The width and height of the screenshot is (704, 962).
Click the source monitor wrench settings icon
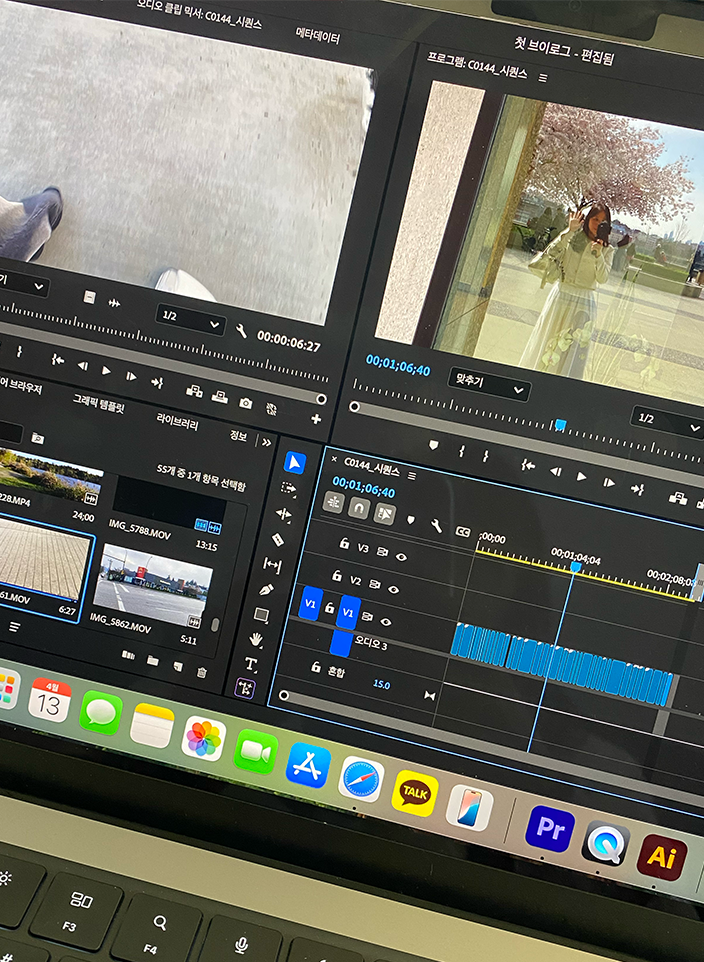pos(242,331)
